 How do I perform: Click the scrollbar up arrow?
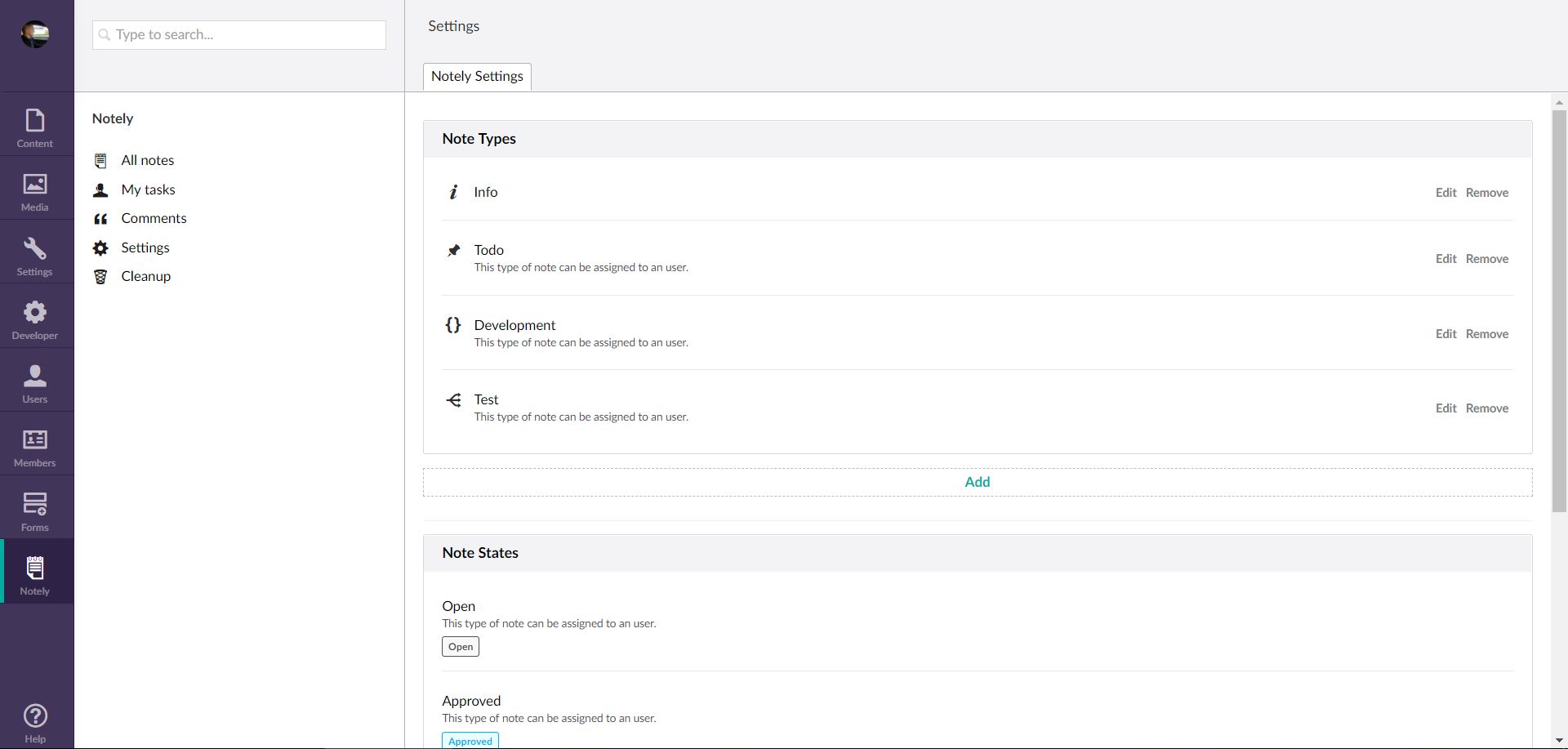tap(1559, 102)
